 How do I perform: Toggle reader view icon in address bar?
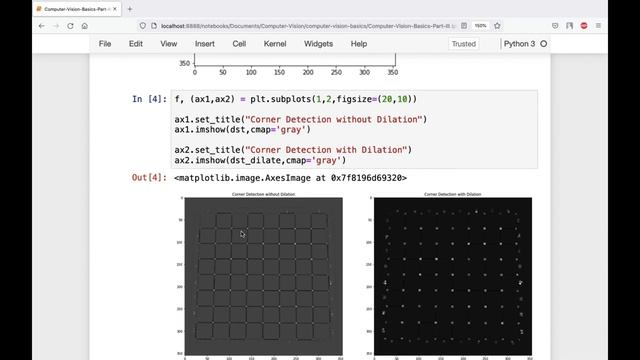pyautogui.click(x=464, y=26)
